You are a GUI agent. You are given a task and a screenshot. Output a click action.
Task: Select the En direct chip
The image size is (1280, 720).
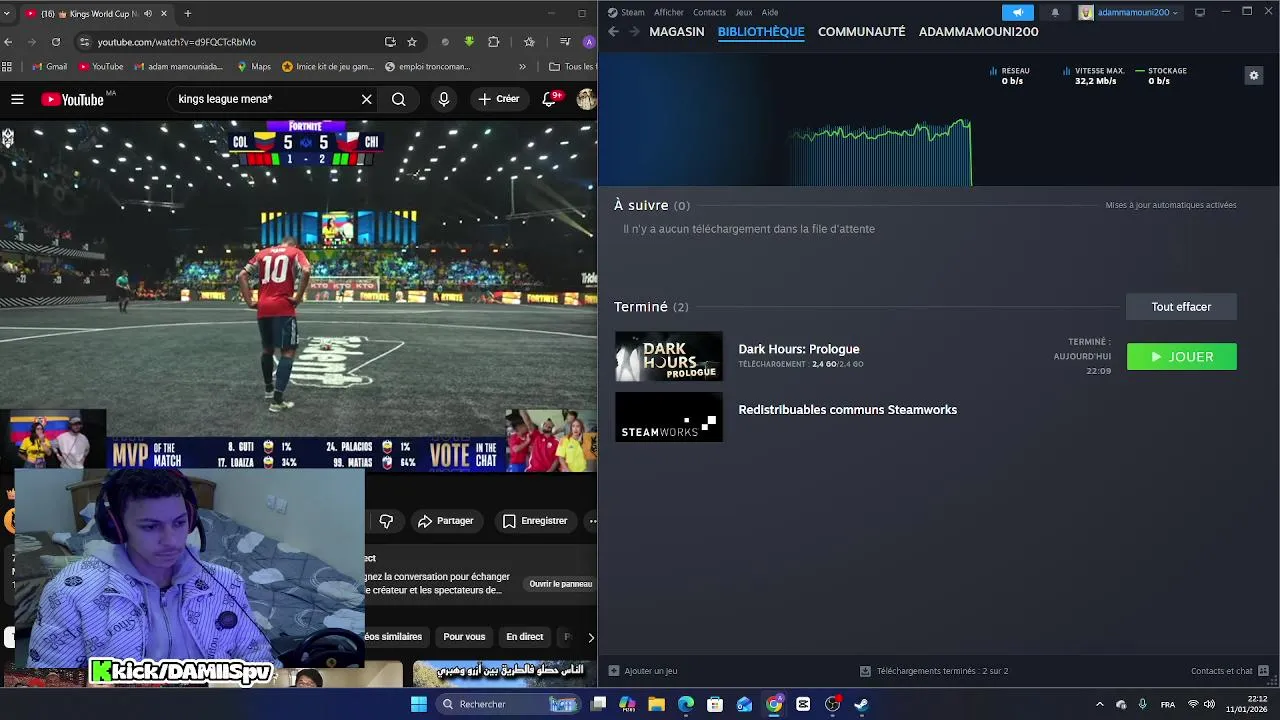[524, 637]
